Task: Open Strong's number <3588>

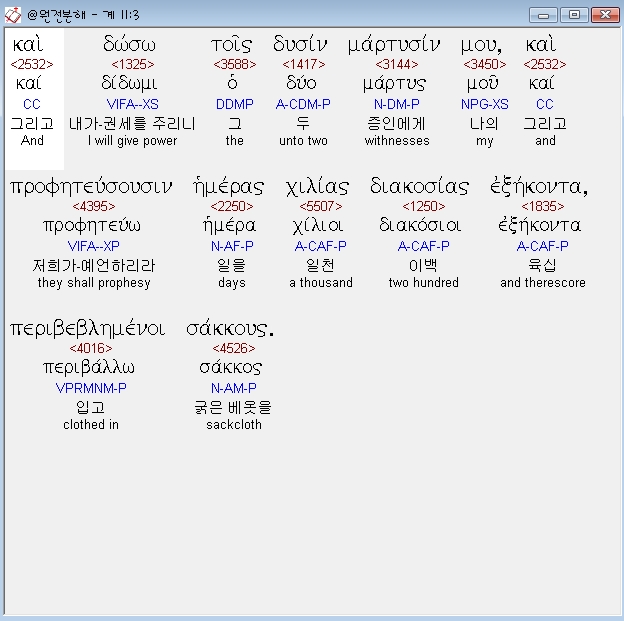Action: (235, 64)
